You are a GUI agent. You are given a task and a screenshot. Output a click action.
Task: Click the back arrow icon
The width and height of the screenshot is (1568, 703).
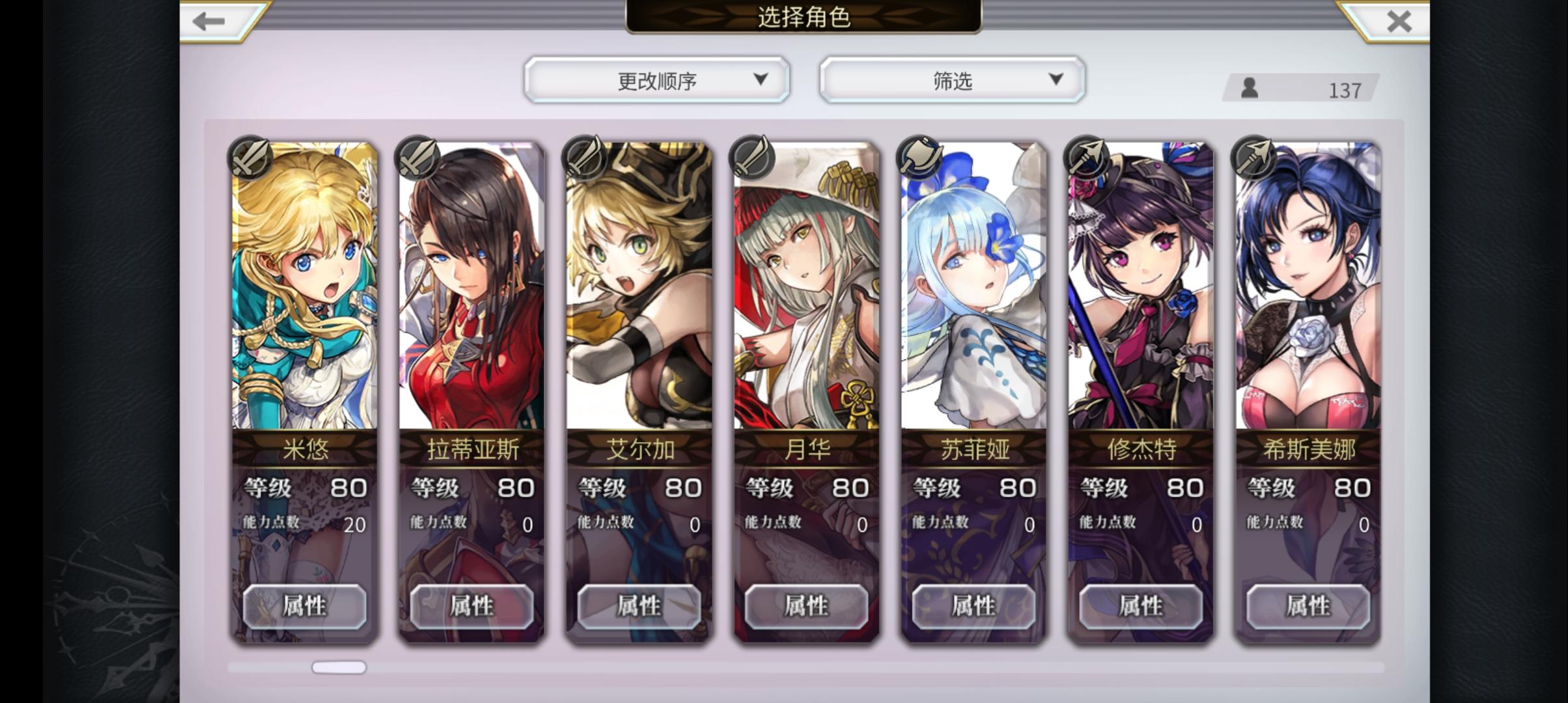point(209,21)
